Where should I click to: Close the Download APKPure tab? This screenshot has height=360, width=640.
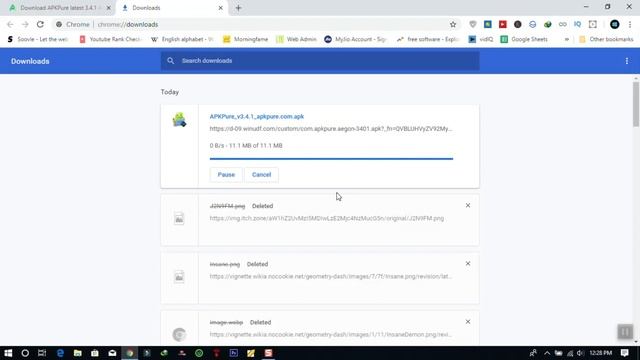click(x=109, y=8)
